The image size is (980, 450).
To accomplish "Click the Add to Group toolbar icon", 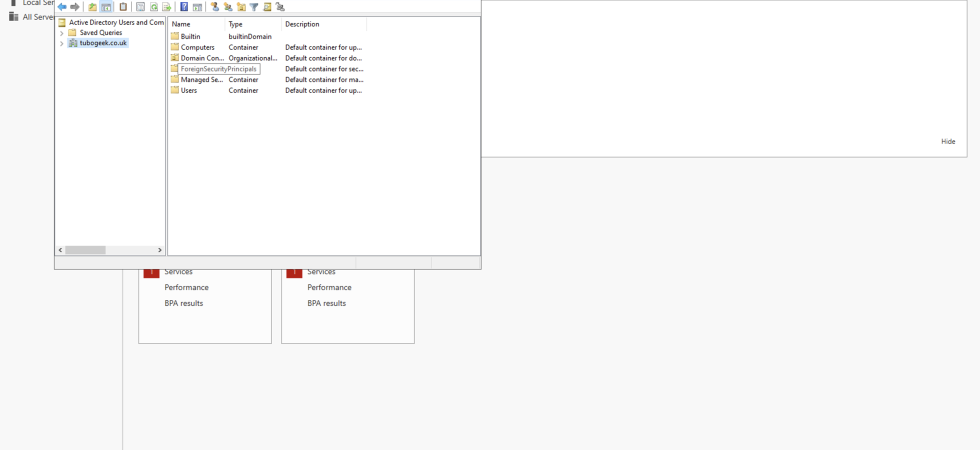I will [x=280, y=7].
